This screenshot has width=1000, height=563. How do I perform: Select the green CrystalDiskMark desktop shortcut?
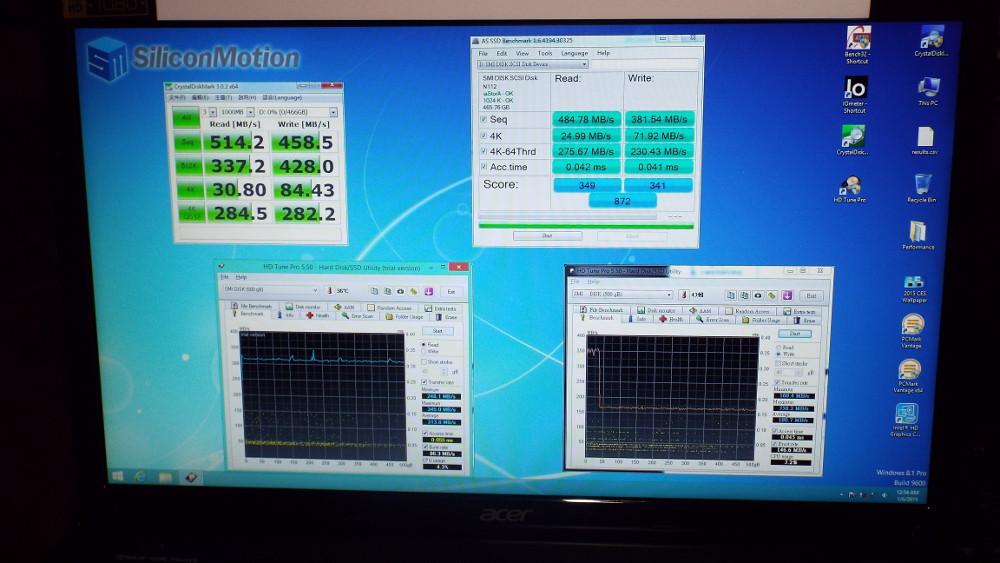tap(853, 140)
